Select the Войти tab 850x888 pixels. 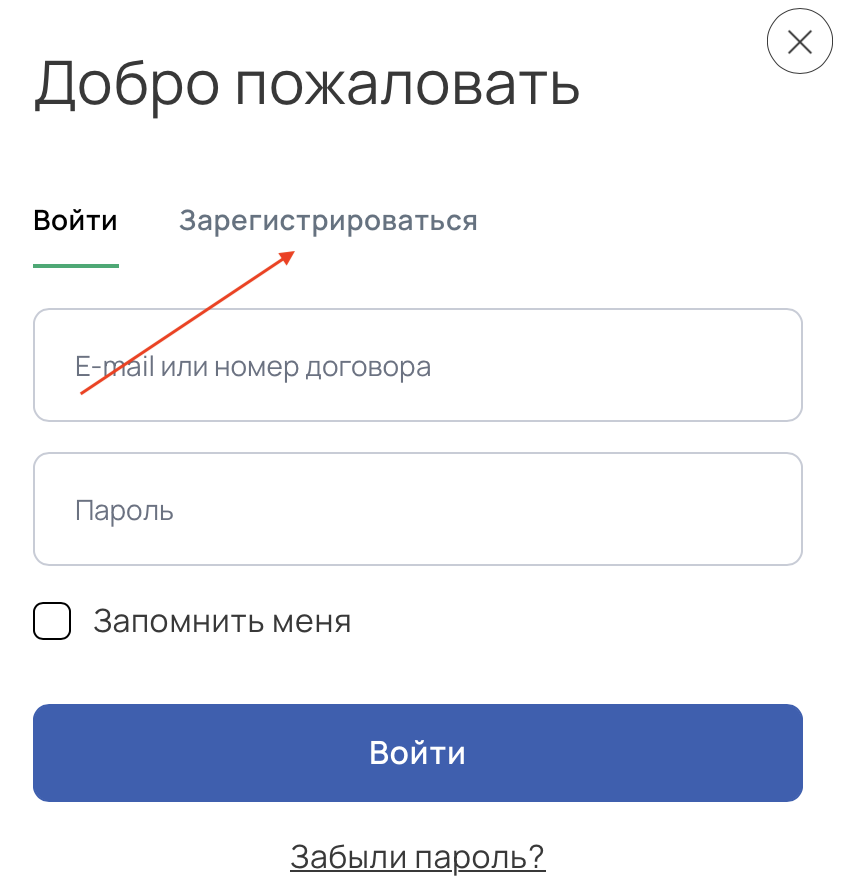[75, 220]
